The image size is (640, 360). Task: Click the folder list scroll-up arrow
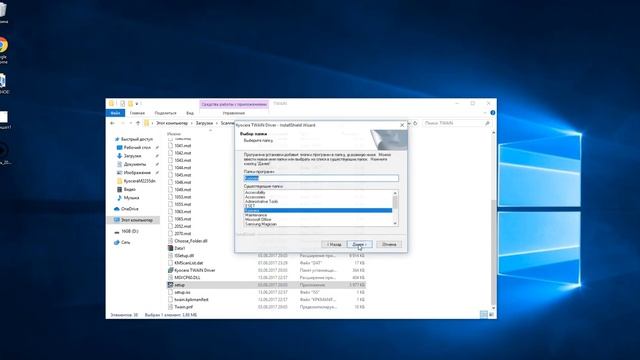coord(395,193)
